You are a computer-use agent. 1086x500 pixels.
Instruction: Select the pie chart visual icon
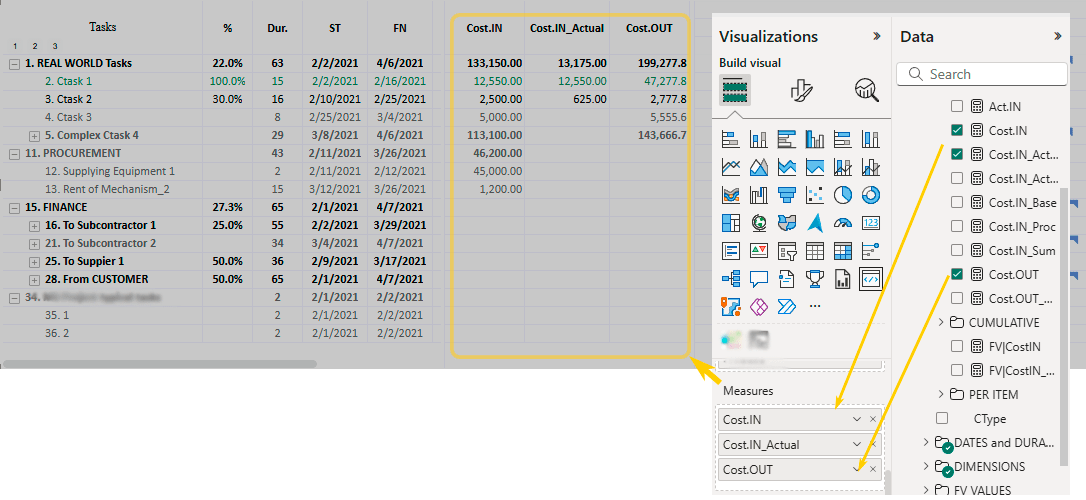842,195
